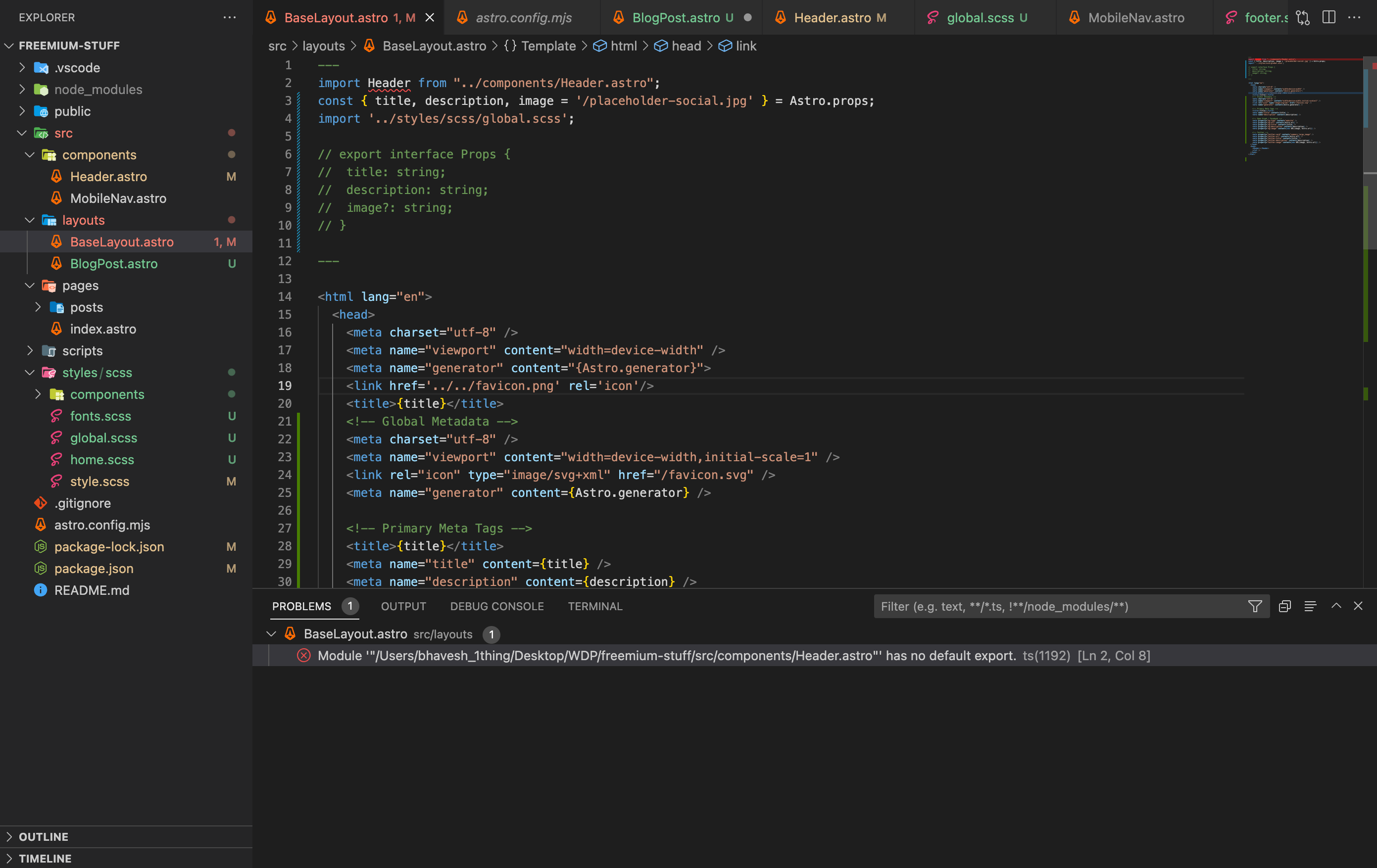Open editor More Actions ellipsis menu
This screenshot has height=868, width=1377.
1354,18
